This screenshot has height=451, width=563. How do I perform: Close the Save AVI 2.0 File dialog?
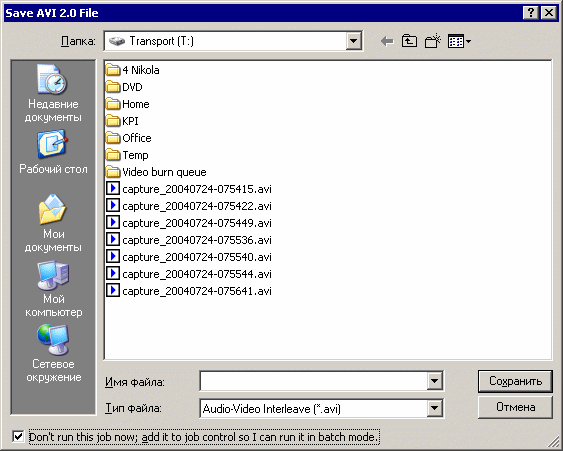(549, 13)
